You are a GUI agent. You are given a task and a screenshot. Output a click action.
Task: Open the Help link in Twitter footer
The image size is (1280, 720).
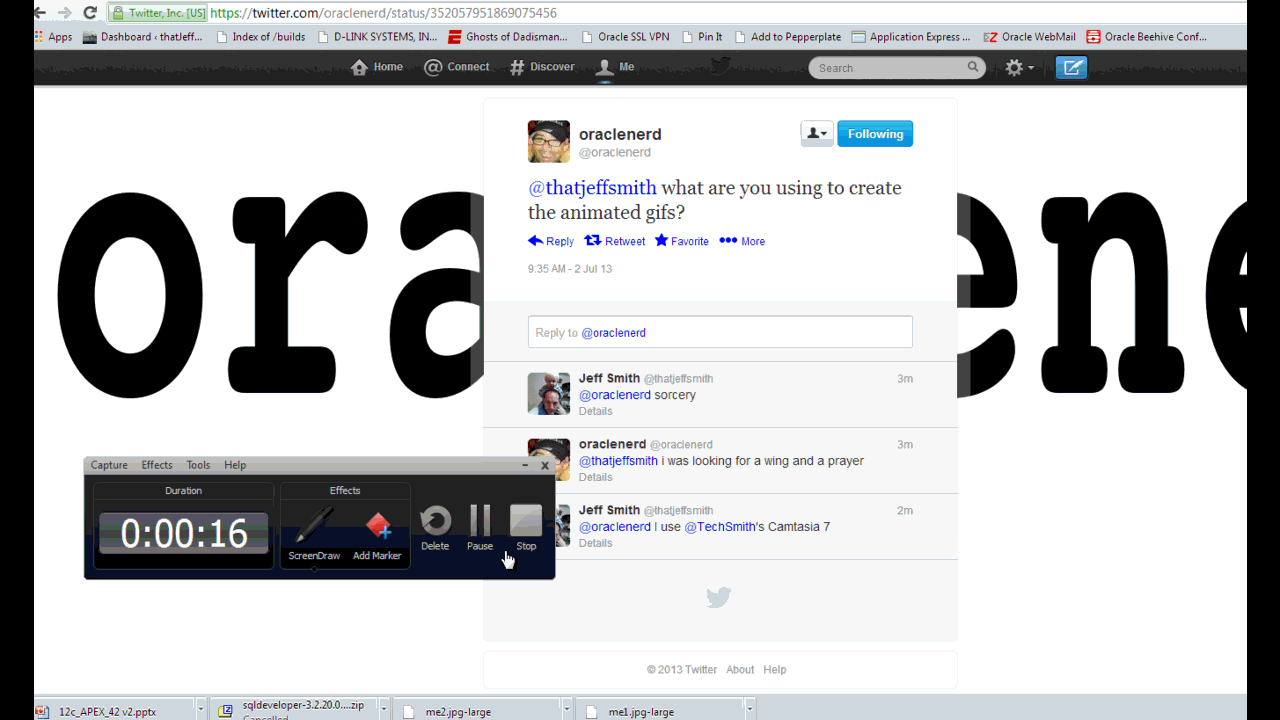775,670
